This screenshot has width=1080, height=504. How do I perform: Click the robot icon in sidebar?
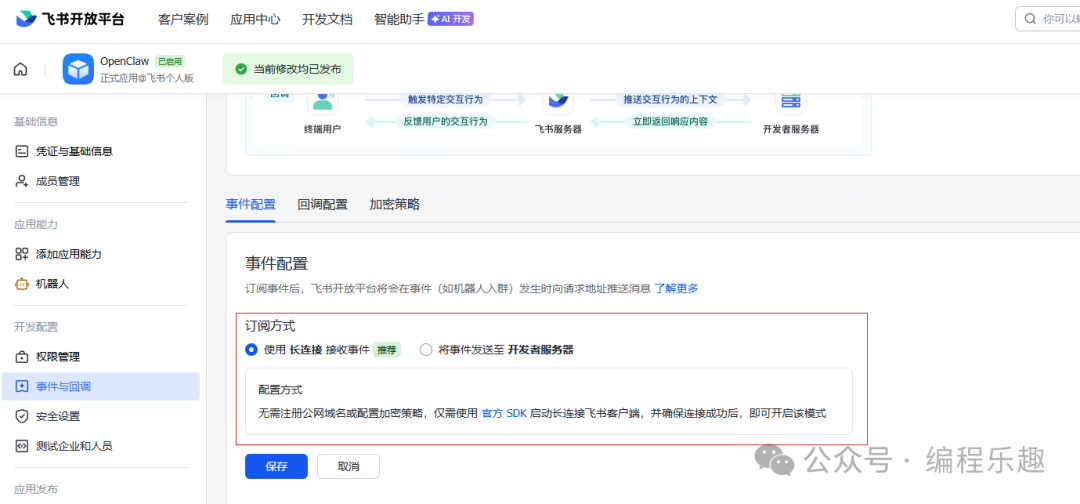click(21, 284)
